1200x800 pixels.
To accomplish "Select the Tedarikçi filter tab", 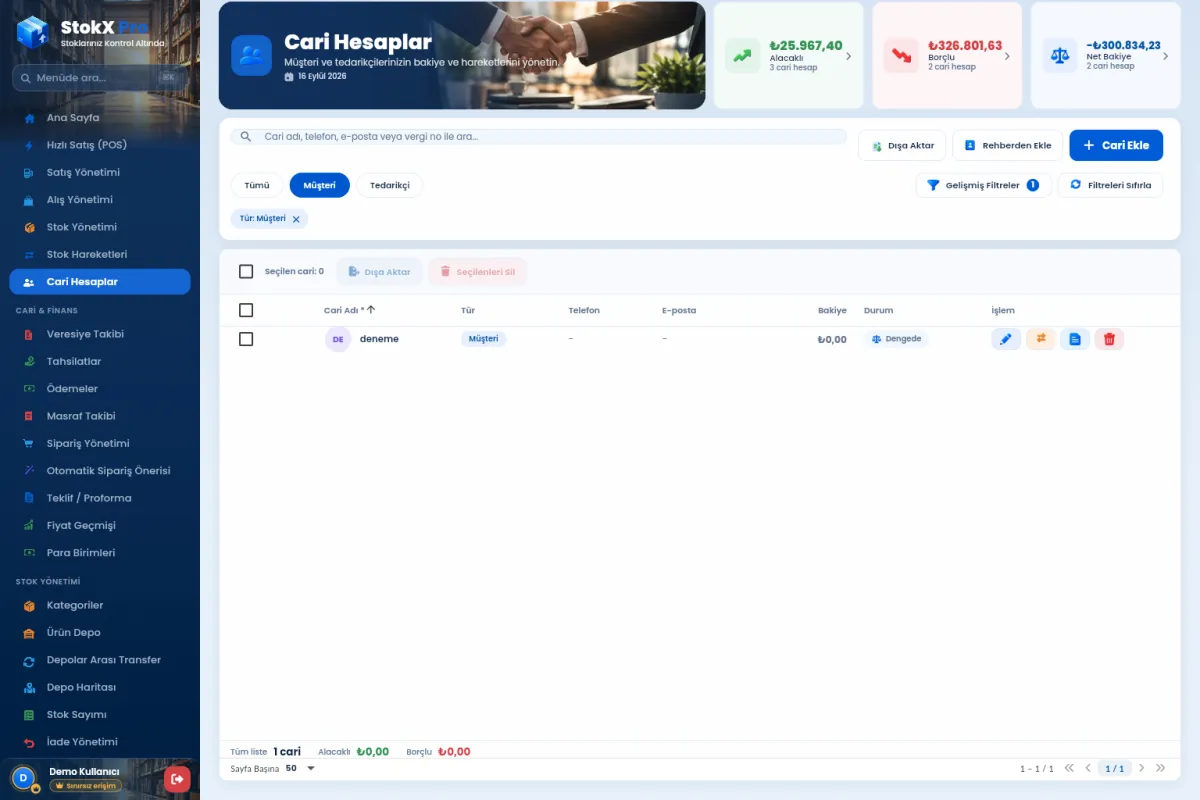I will click(x=390, y=185).
